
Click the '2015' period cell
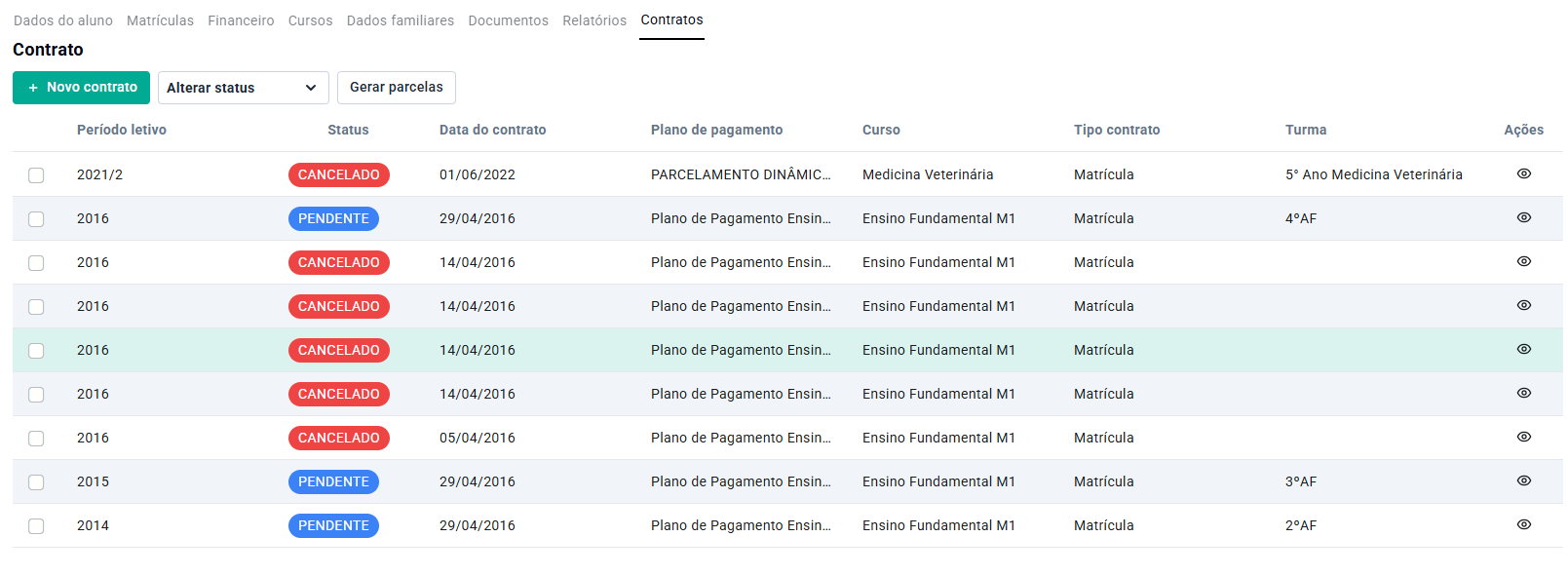(x=93, y=481)
